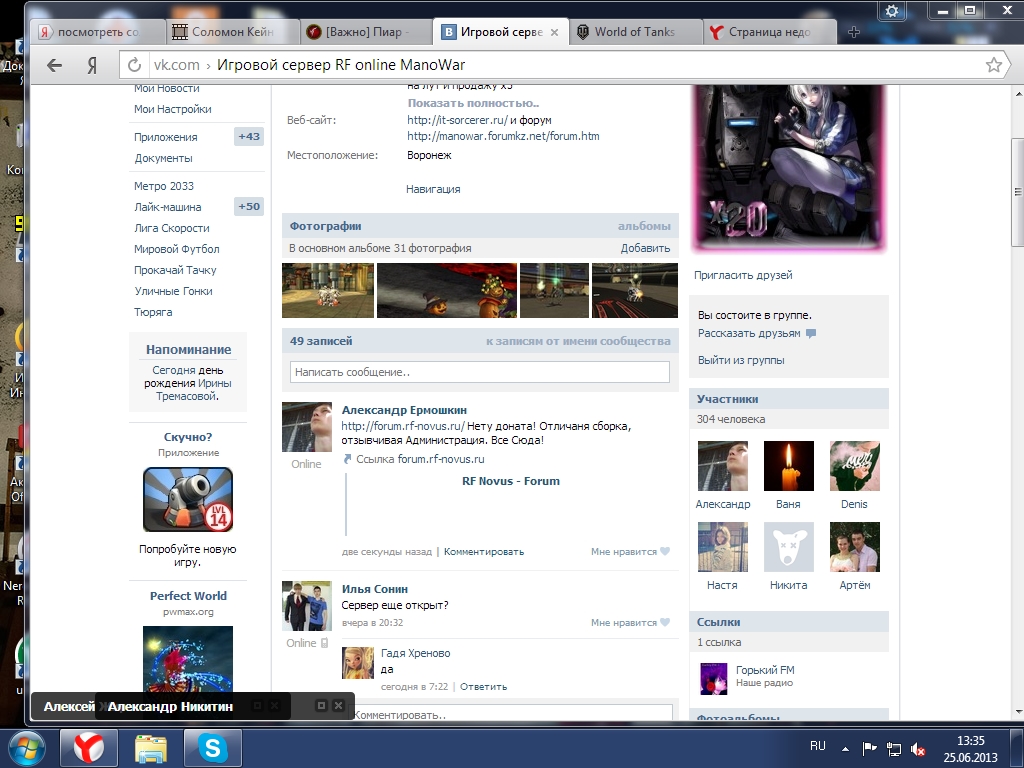Open the Windows Start menu

coord(27,748)
